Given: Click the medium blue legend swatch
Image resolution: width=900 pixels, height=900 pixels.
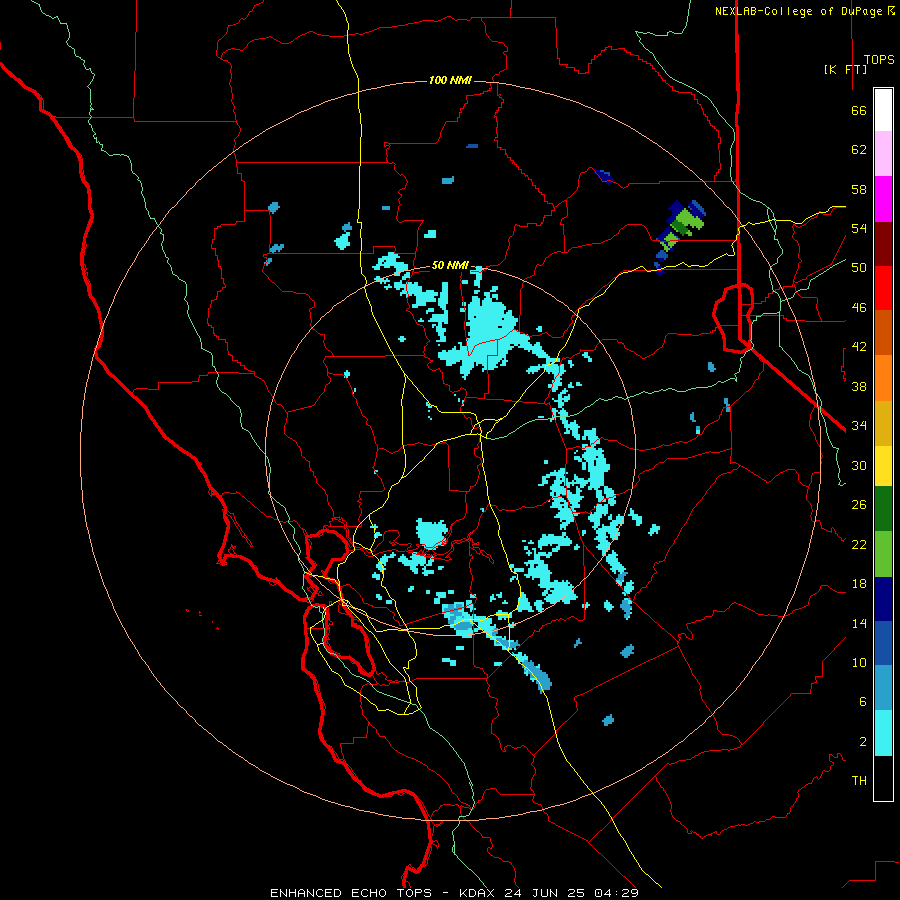Looking at the screenshot, I should click(x=883, y=643).
